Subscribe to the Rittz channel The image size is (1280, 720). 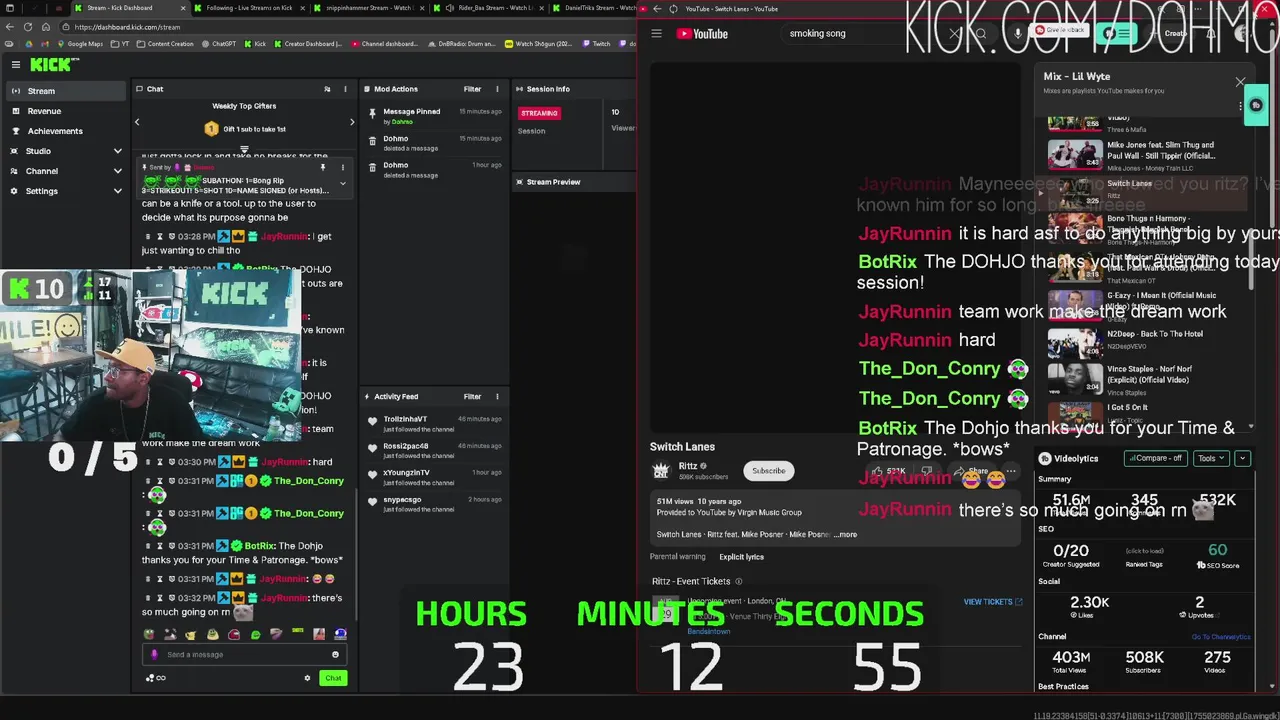tap(768, 471)
